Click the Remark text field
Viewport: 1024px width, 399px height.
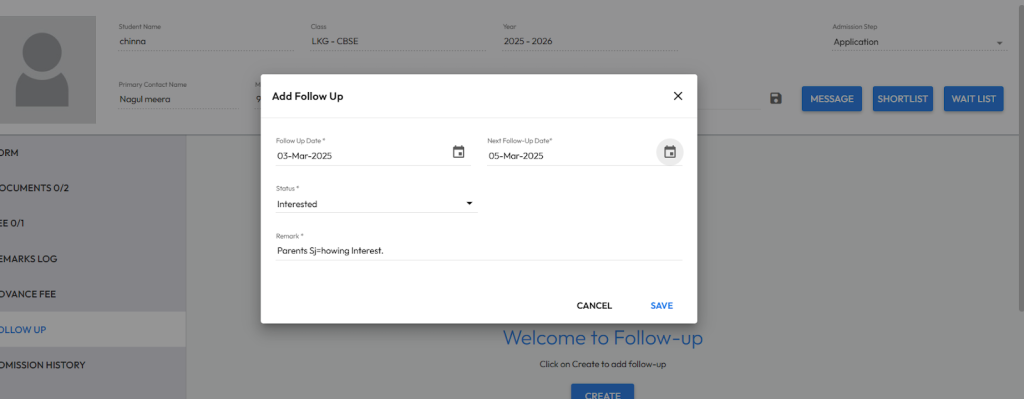coord(479,251)
